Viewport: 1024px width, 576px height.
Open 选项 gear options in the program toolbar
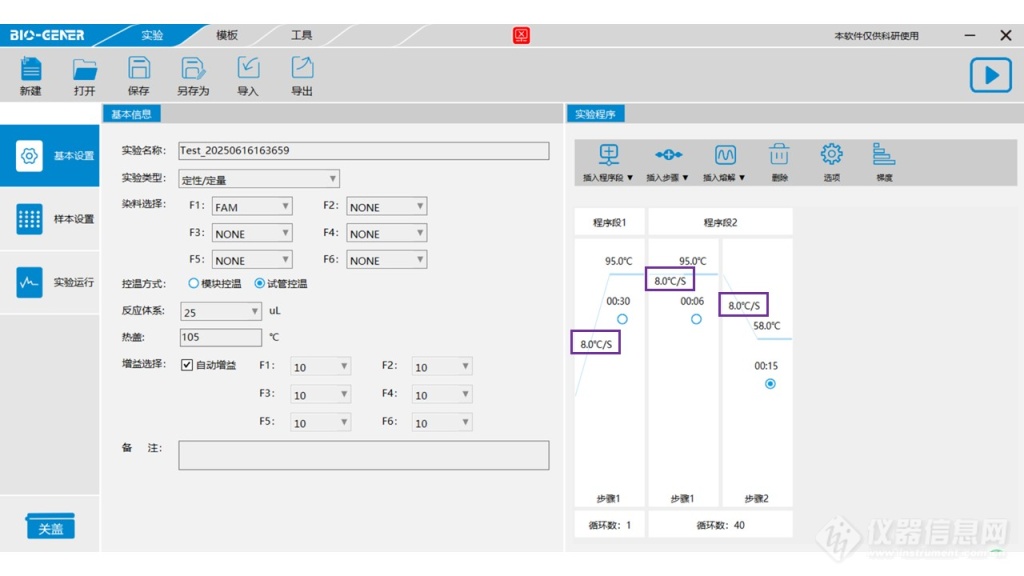[831, 156]
